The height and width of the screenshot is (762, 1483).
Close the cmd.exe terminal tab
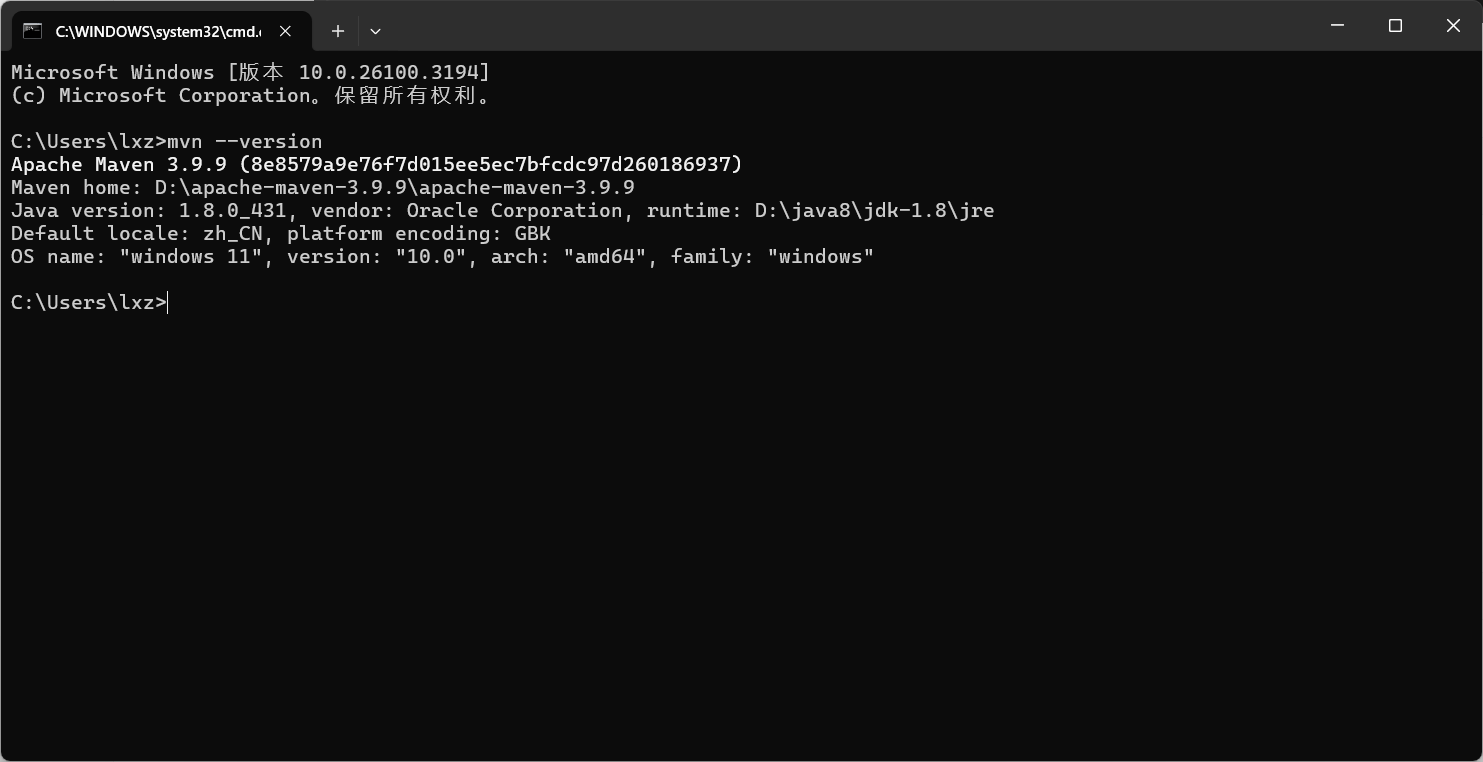point(285,31)
